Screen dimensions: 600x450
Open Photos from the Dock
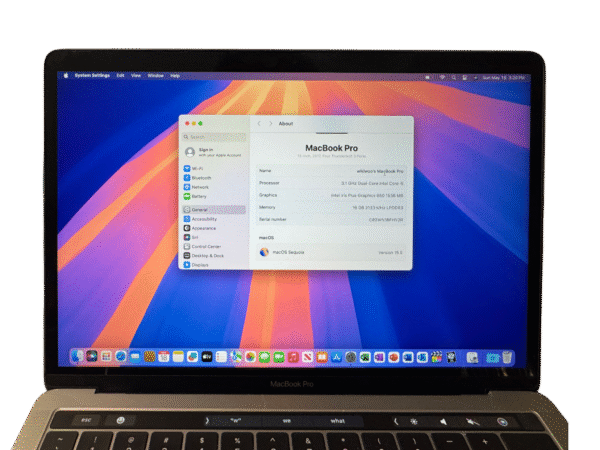click(250, 357)
